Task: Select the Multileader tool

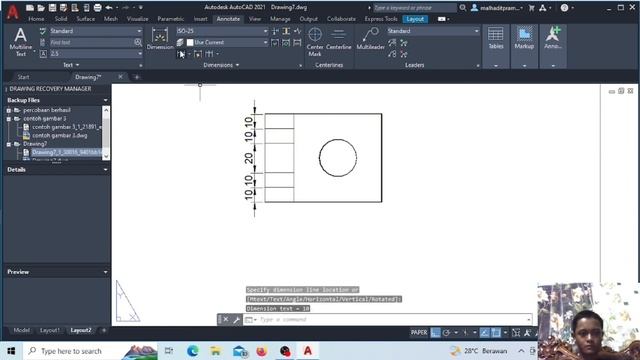Action: coord(371,39)
